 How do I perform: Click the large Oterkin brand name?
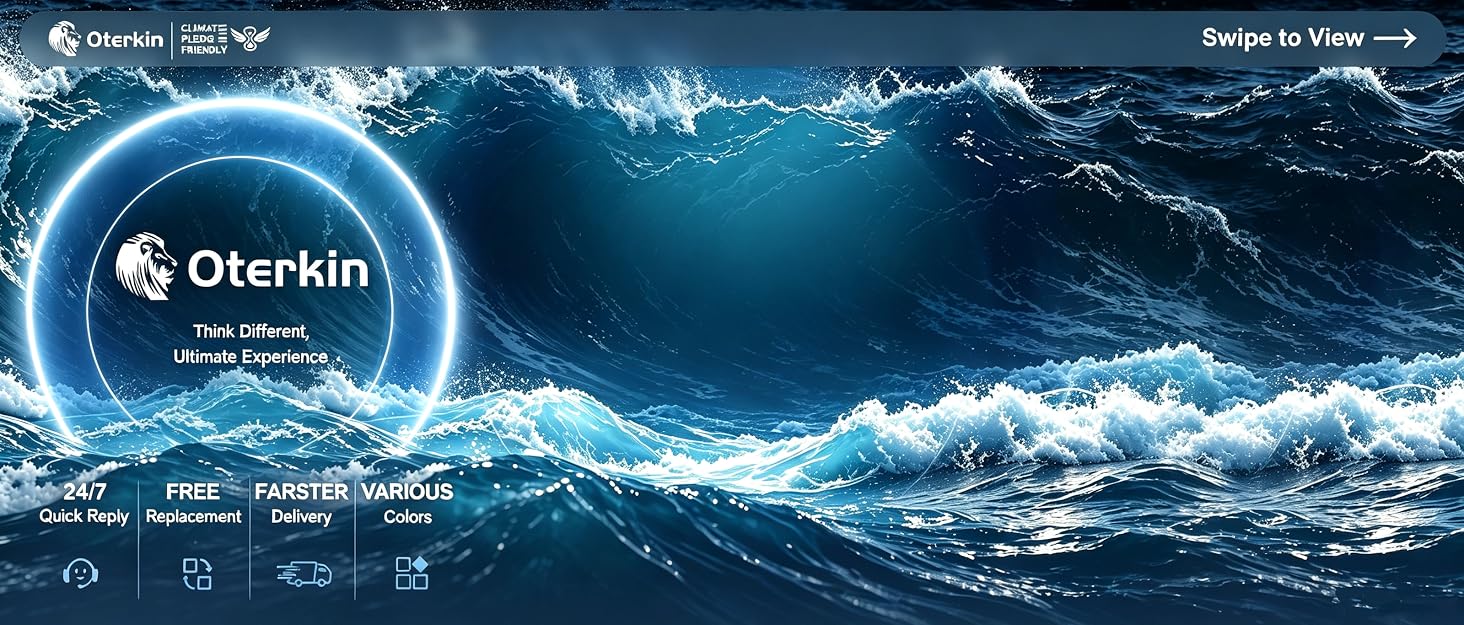click(278, 268)
